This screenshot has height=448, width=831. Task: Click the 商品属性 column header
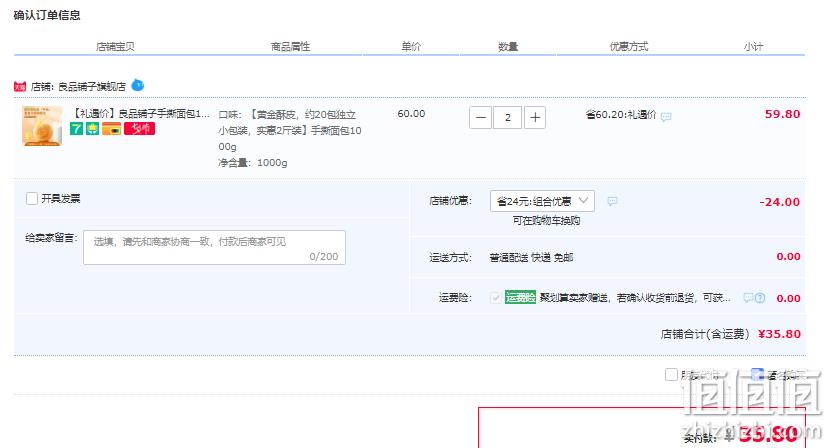point(290,47)
